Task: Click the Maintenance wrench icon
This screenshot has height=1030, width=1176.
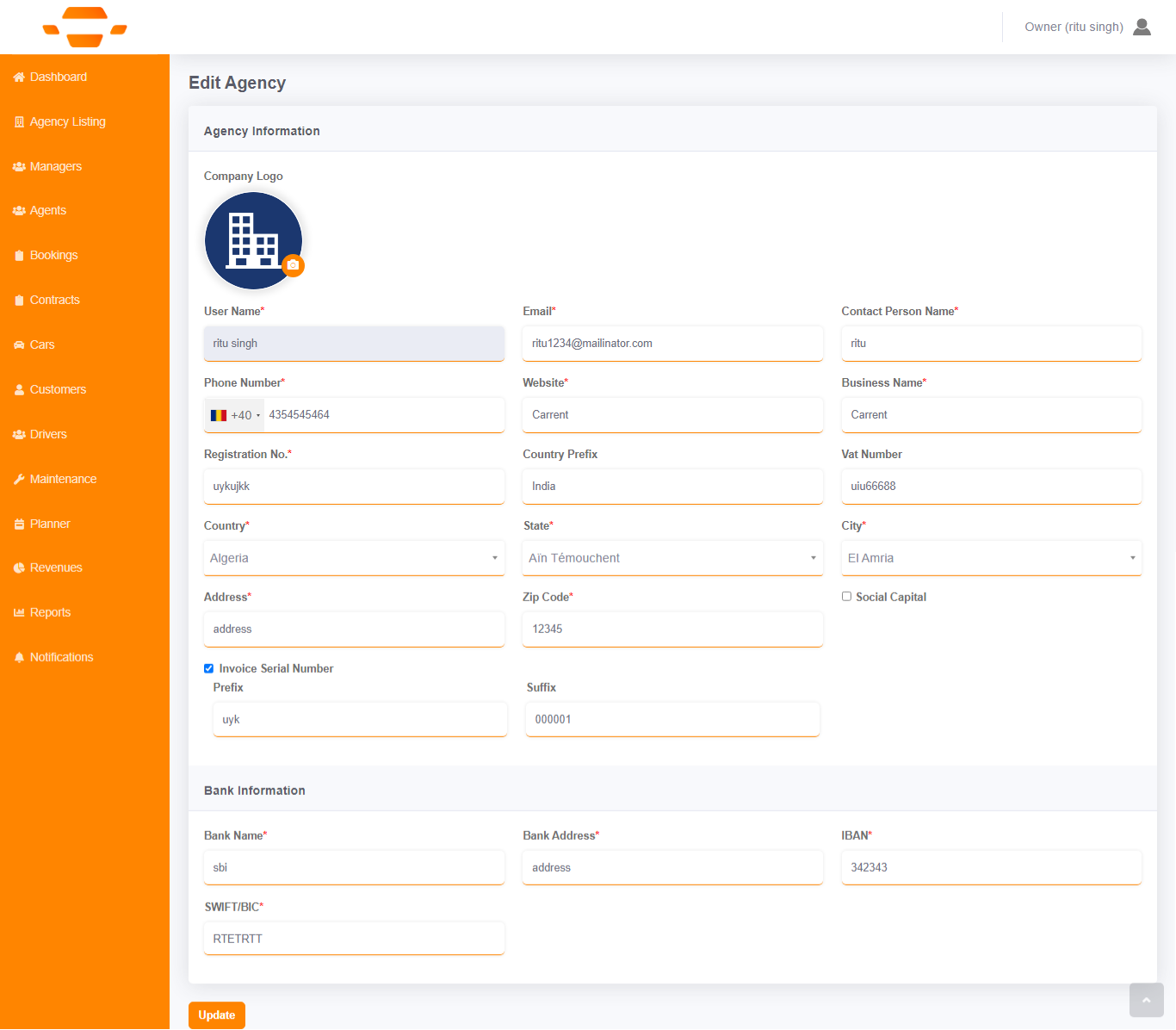Action: coord(19,480)
